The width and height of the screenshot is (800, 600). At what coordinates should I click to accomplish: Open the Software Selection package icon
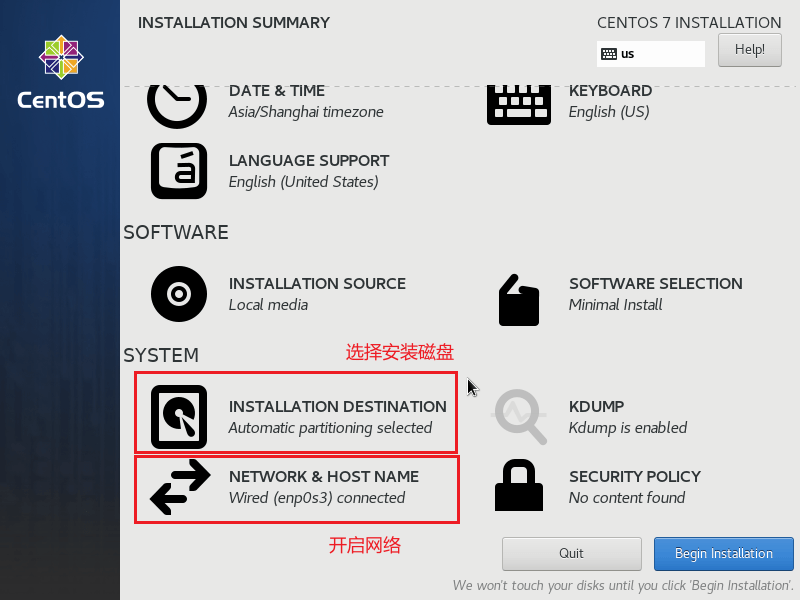coord(519,300)
